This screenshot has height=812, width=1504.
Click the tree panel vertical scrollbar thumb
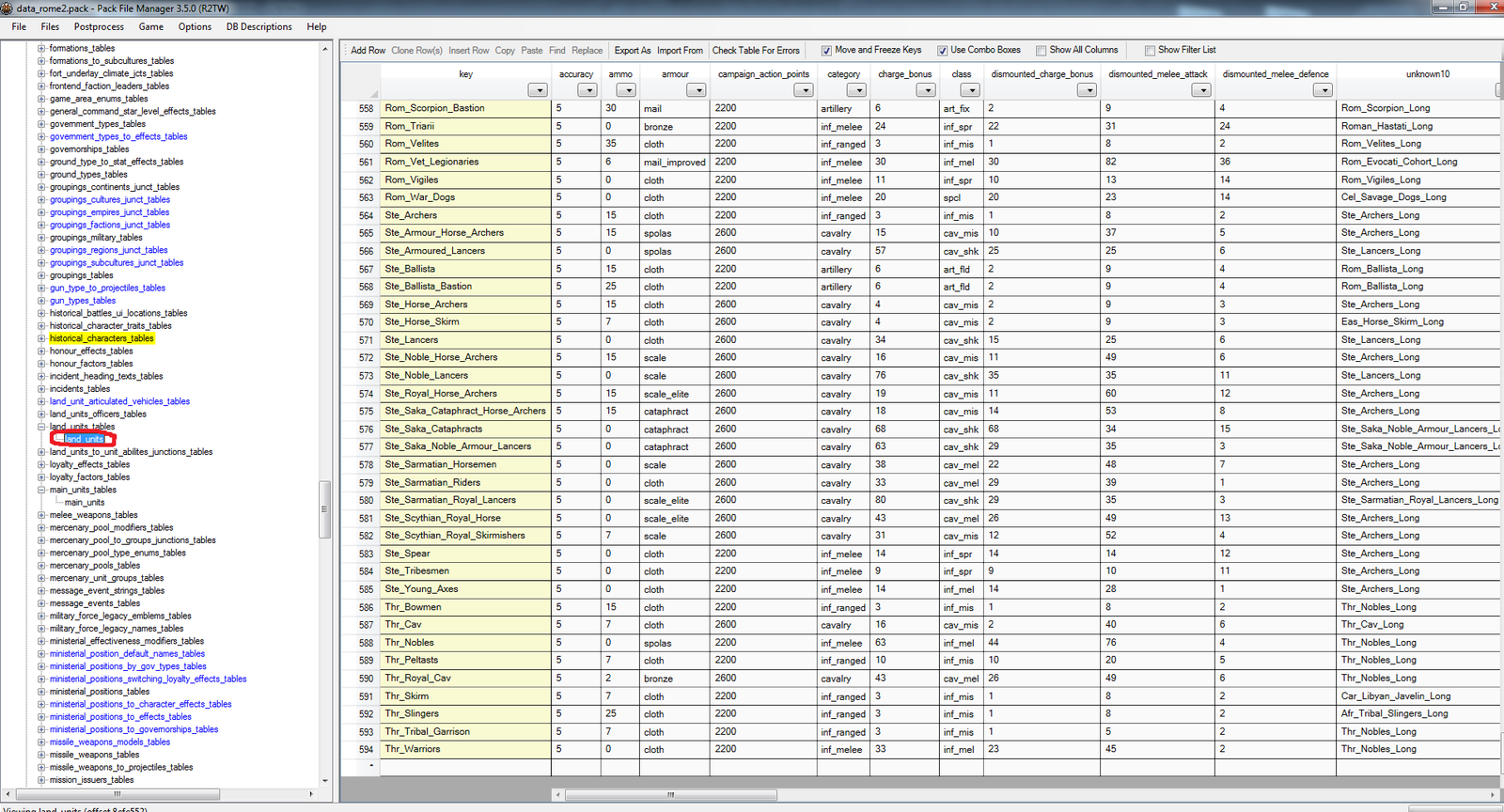click(x=325, y=509)
